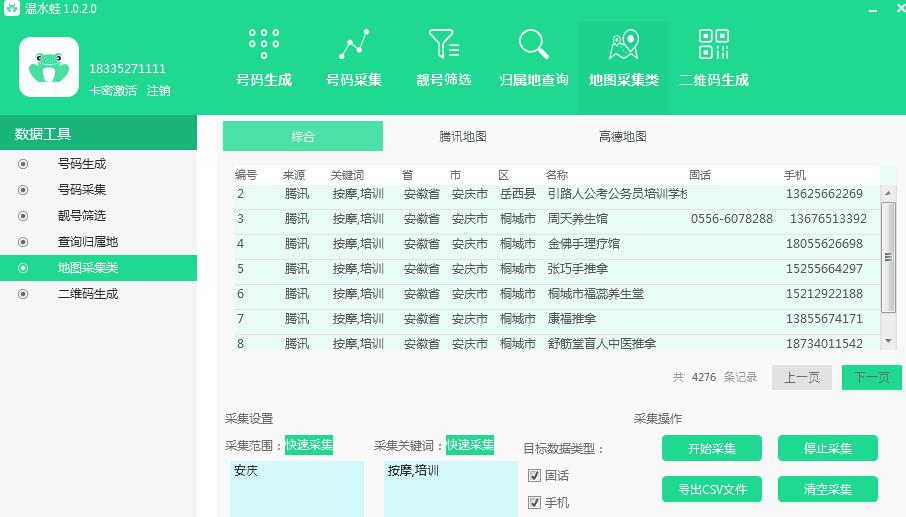Image resolution: width=906 pixels, height=517 pixels.
Task: Go to 上一页 of records
Action: pyautogui.click(x=801, y=377)
